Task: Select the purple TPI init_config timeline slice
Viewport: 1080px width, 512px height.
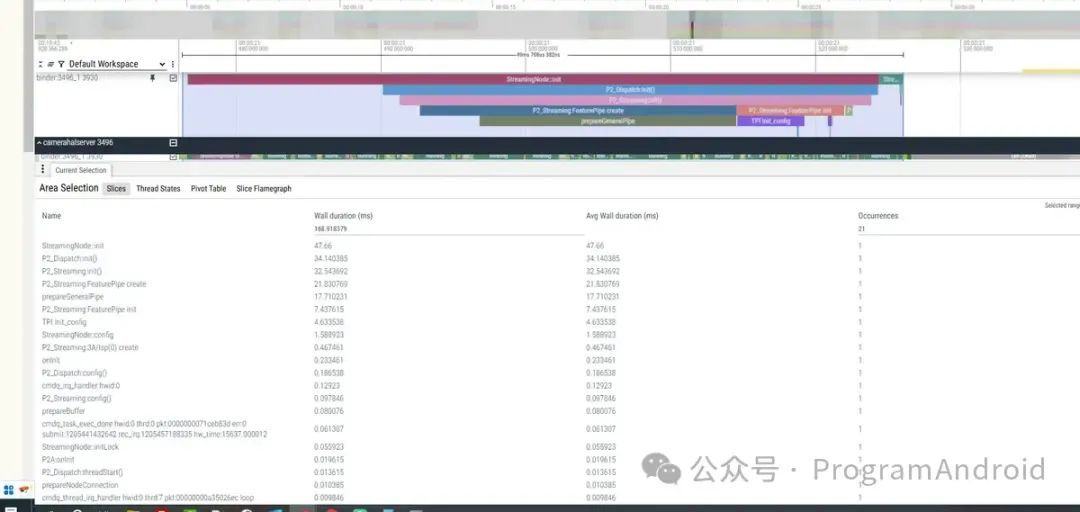Action: tap(770, 121)
